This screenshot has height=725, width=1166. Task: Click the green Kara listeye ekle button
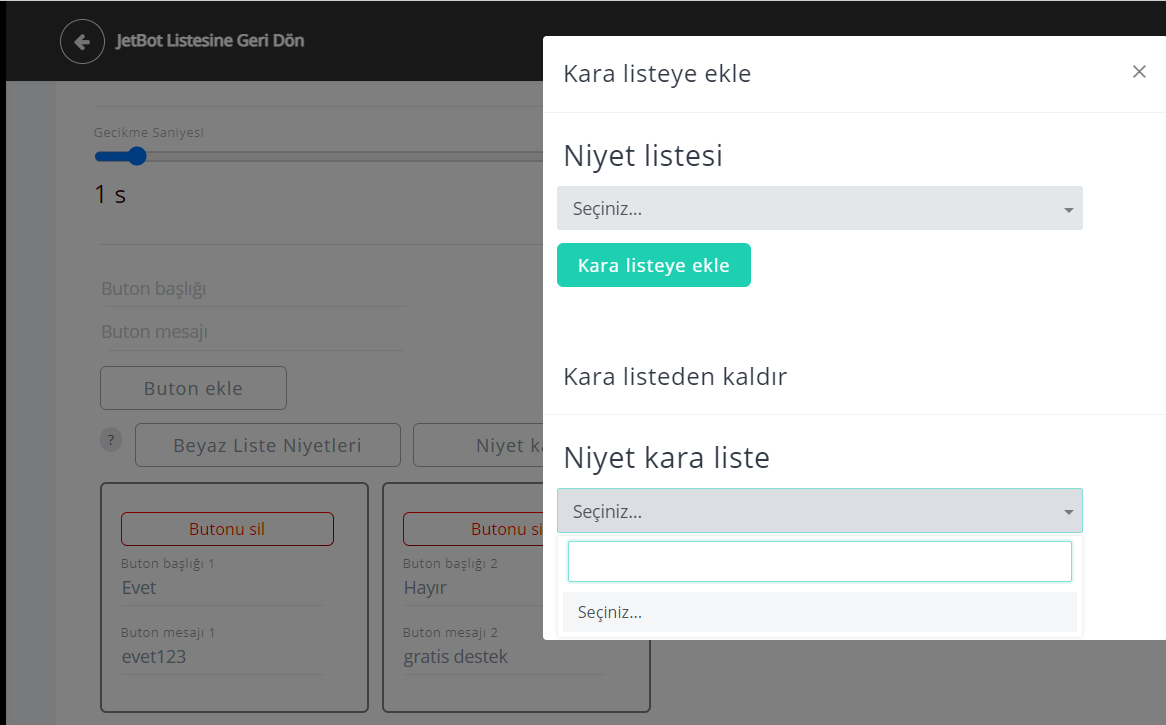point(654,265)
